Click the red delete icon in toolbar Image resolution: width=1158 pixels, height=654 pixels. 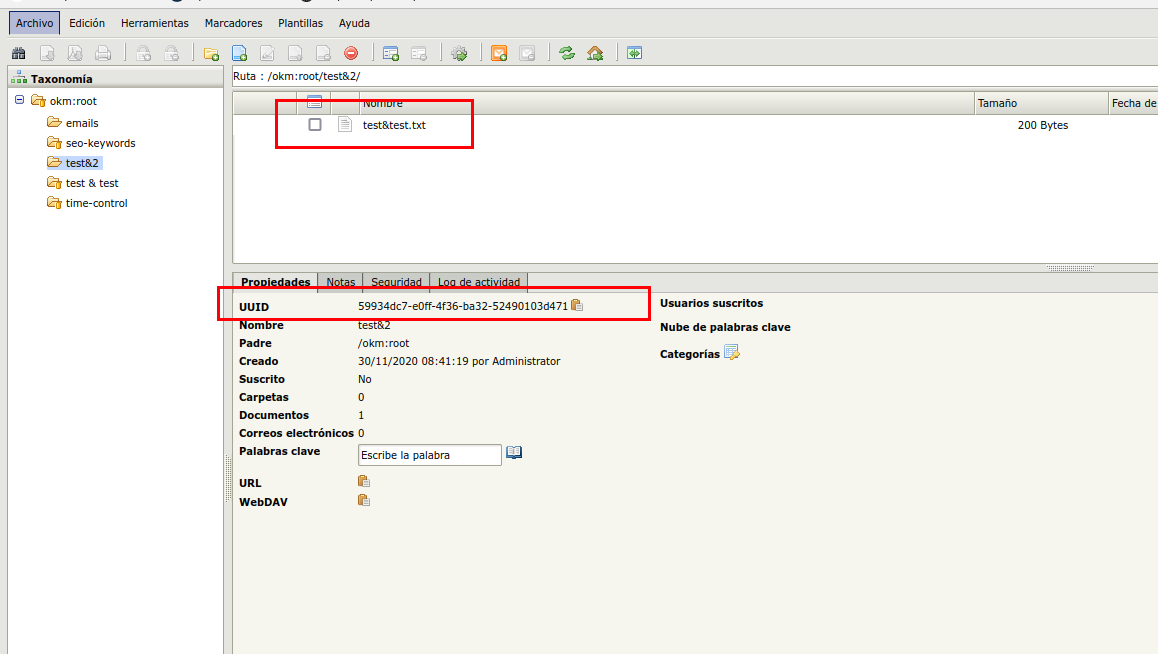(351, 54)
